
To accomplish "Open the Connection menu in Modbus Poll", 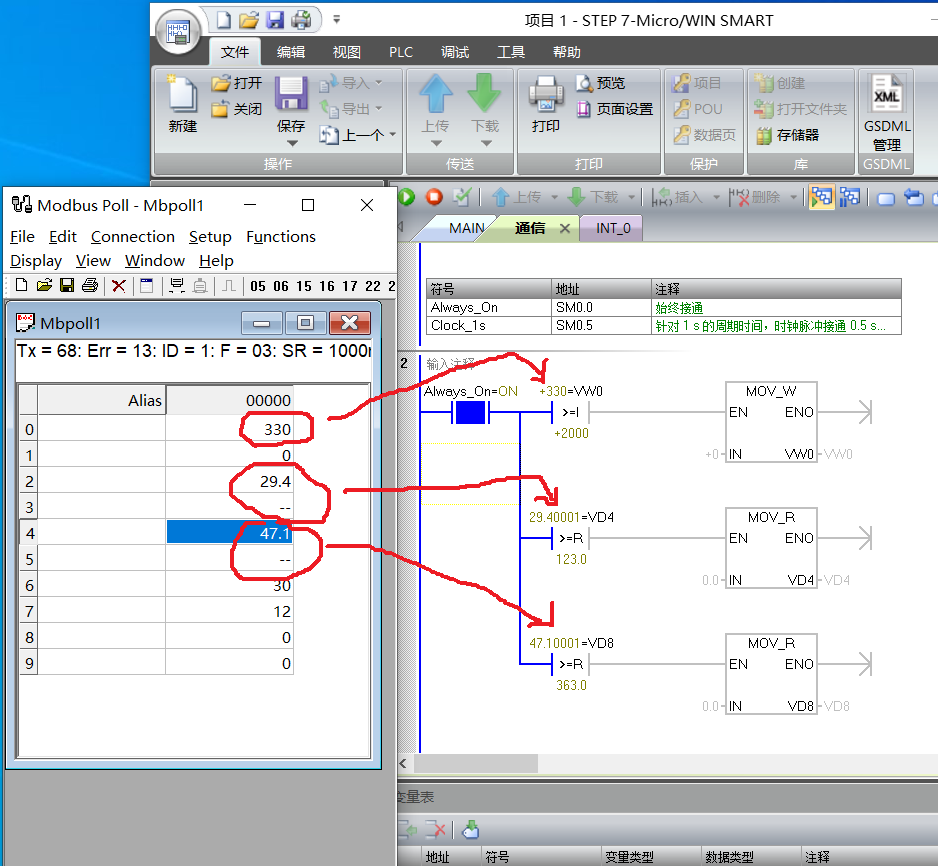I will 132,236.
